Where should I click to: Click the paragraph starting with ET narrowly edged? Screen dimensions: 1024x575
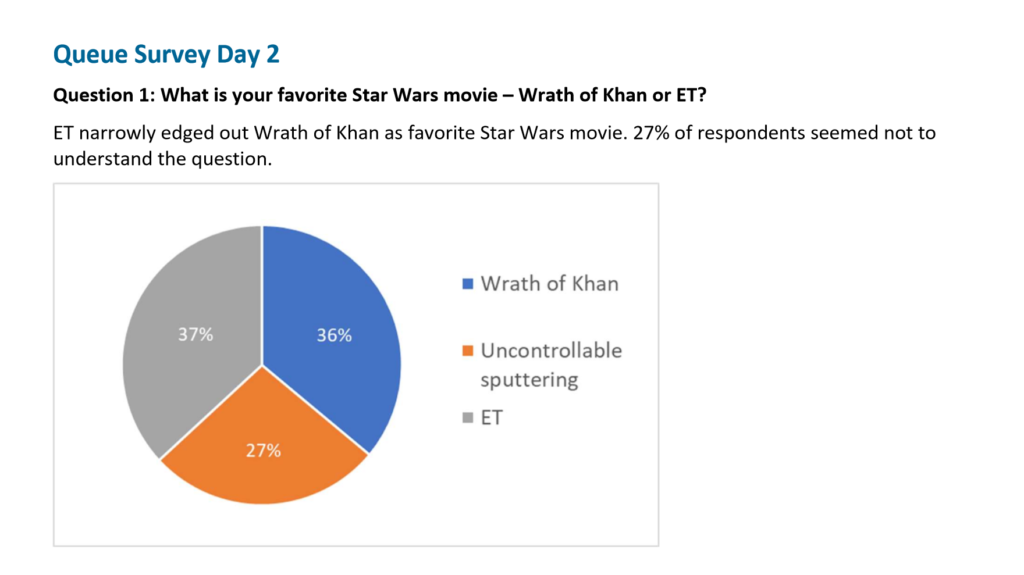click(x=494, y=146)
